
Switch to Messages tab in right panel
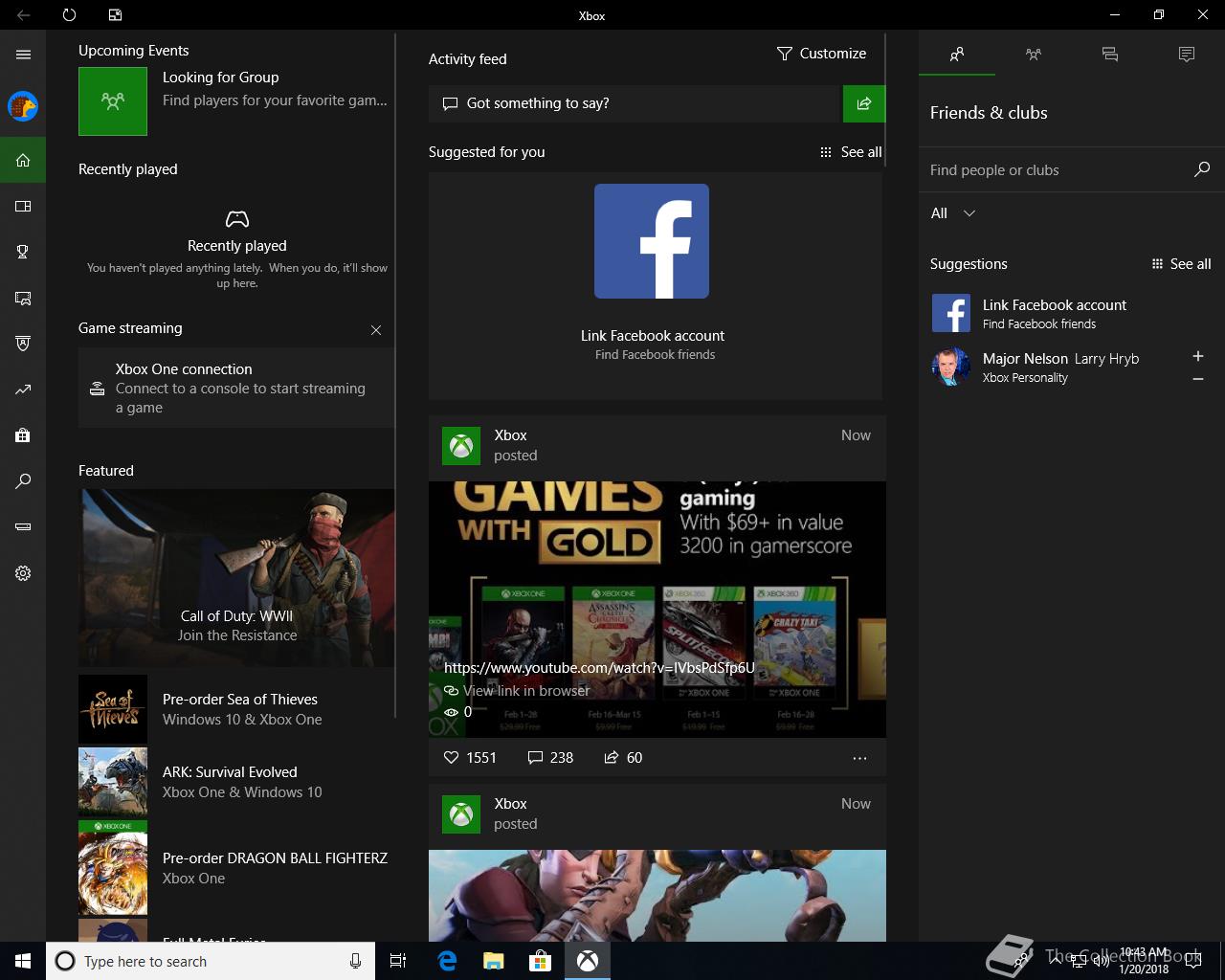point(1110,55)
